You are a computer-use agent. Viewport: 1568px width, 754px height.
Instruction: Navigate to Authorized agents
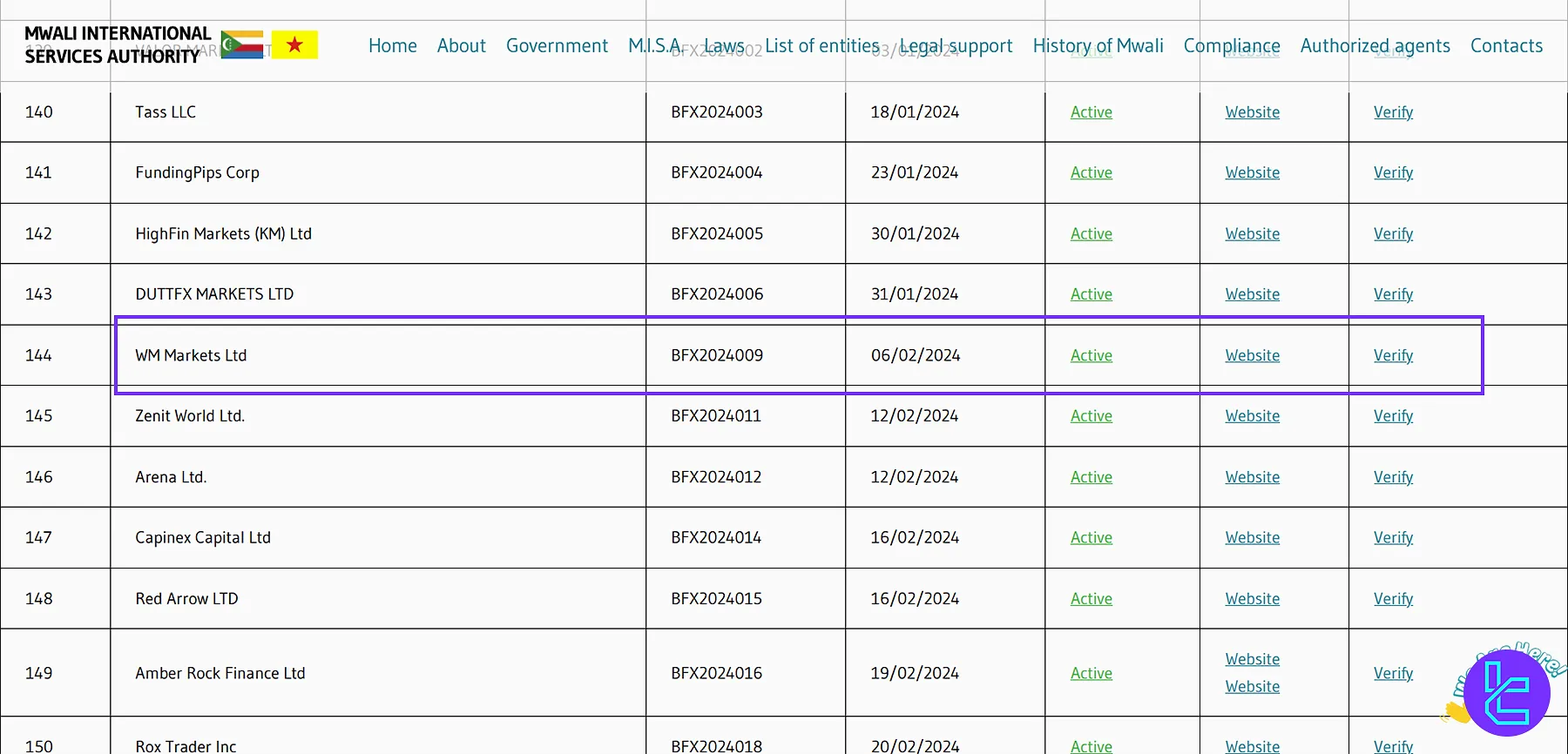pyautogui.click(x=1375, y=45)
